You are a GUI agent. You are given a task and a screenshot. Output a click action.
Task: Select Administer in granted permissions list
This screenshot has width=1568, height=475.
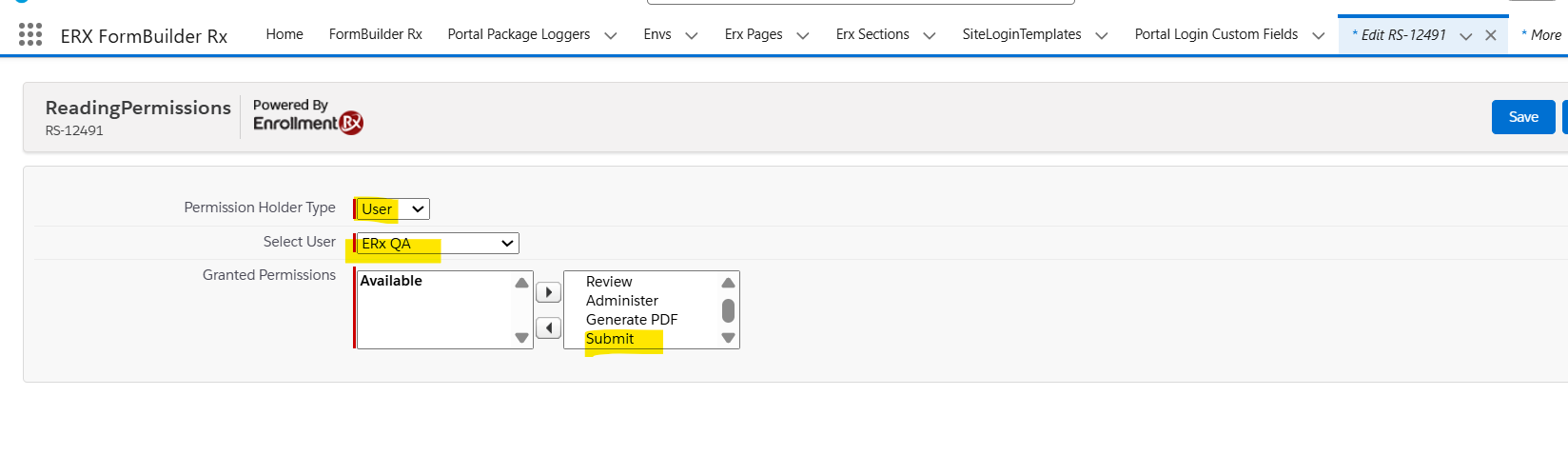click(x=622, y=301)
